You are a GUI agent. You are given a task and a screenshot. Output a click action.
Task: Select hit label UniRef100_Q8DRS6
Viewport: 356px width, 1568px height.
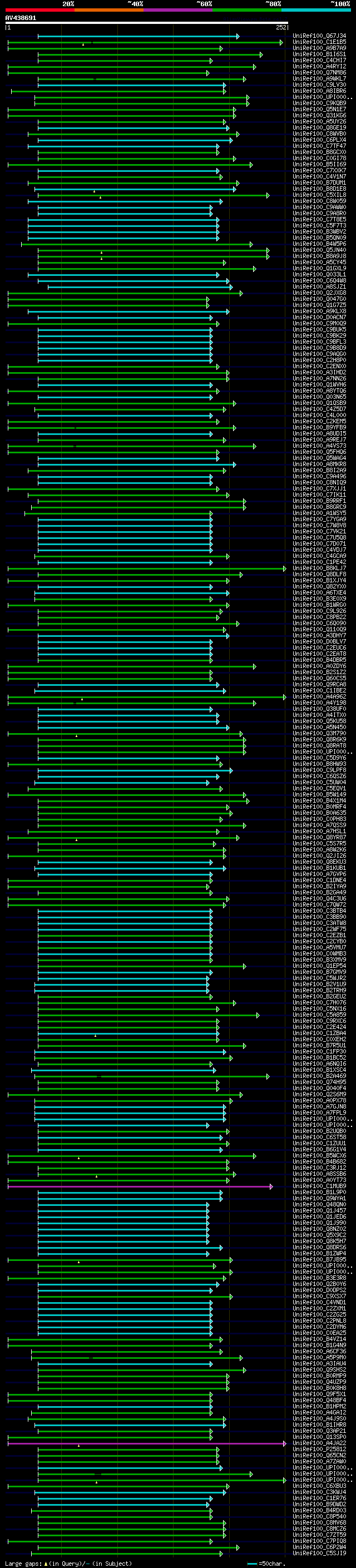pyautogui.click(x=319, y=1248)
